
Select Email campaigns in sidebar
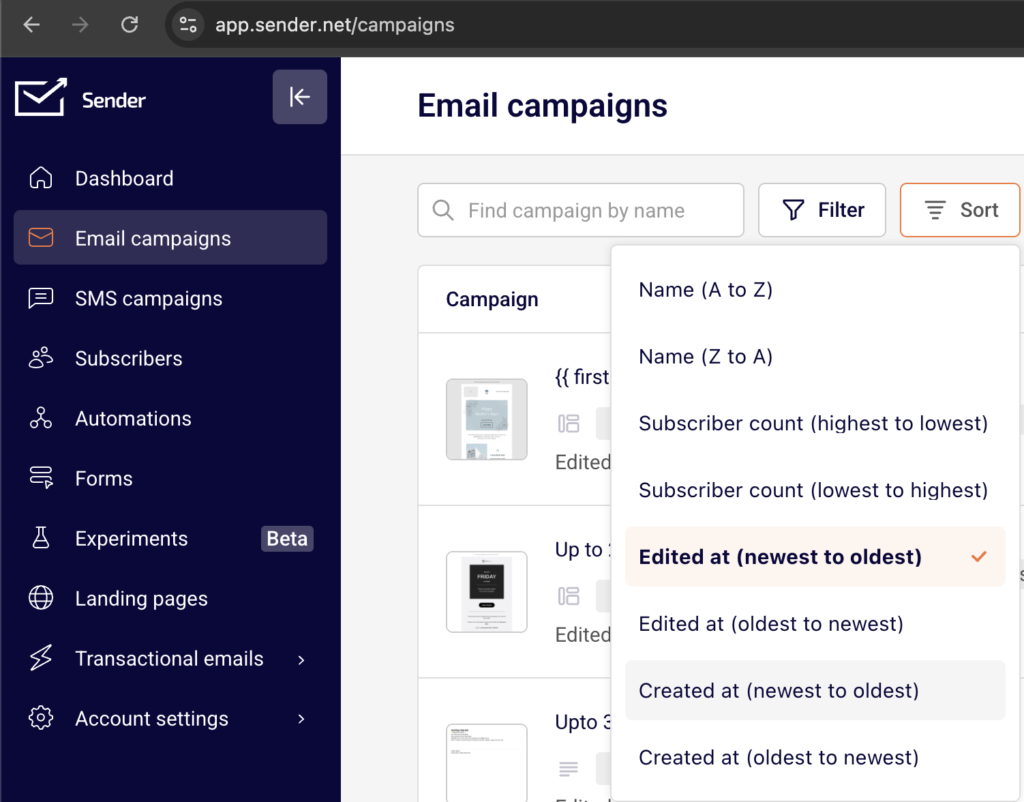pos(170,238)
